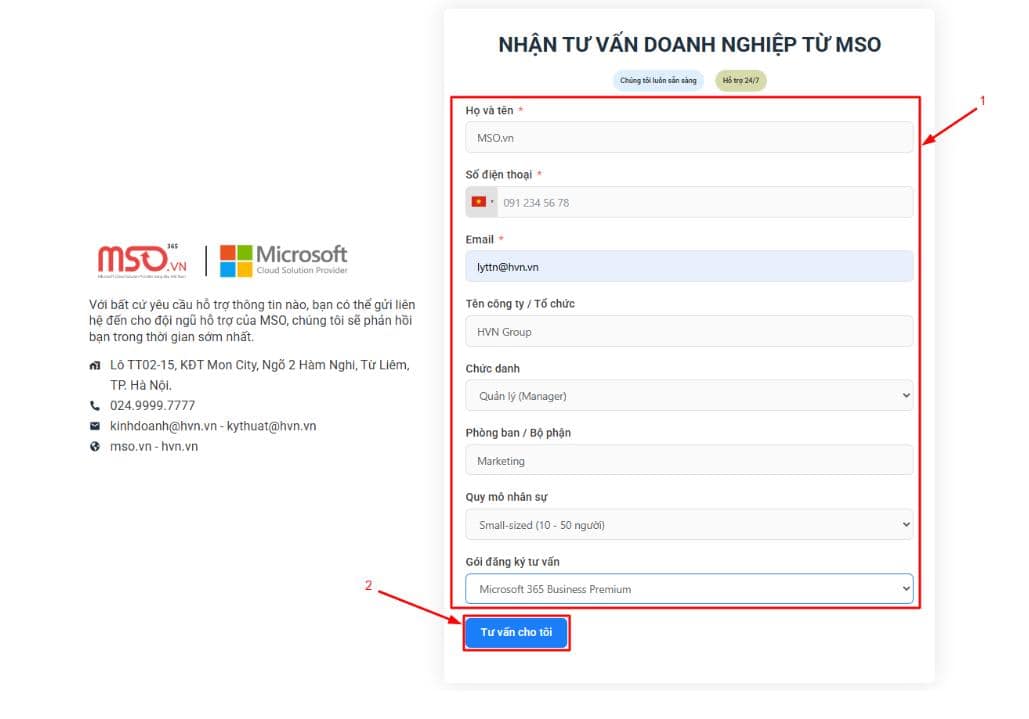Click the paragraph starting Với bất cứ yêu cầu

coord(252,321)
